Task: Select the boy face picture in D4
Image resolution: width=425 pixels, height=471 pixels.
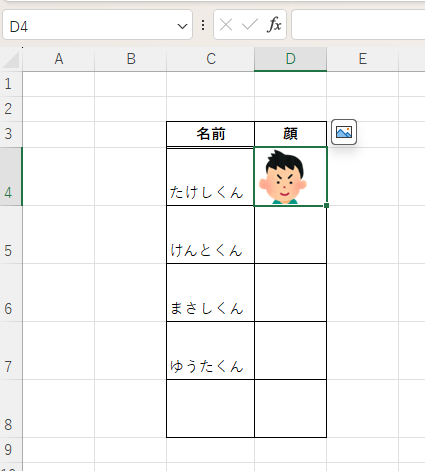Action: [284, 177]
